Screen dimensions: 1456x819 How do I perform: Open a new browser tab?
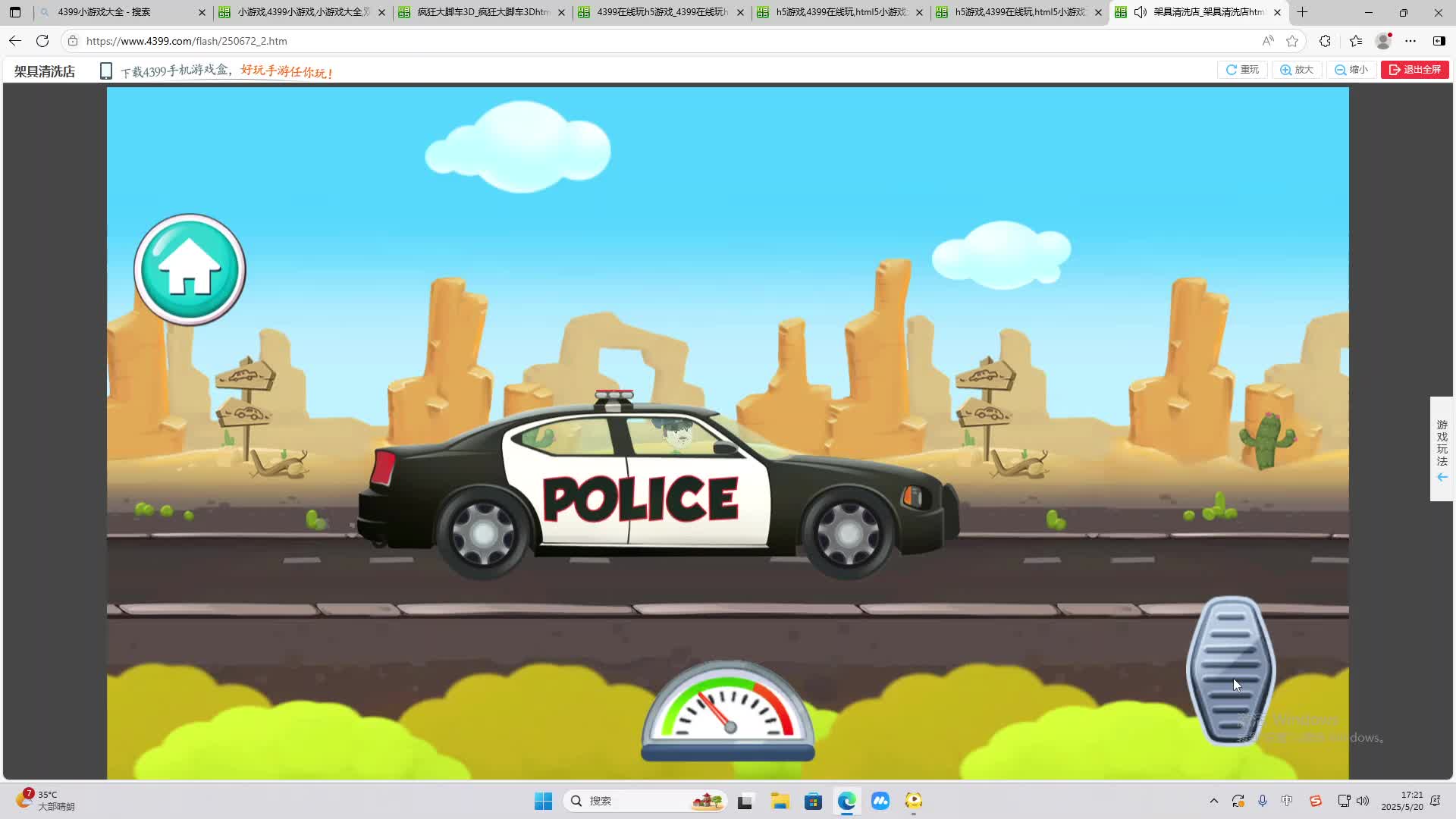pos(1303,12)
